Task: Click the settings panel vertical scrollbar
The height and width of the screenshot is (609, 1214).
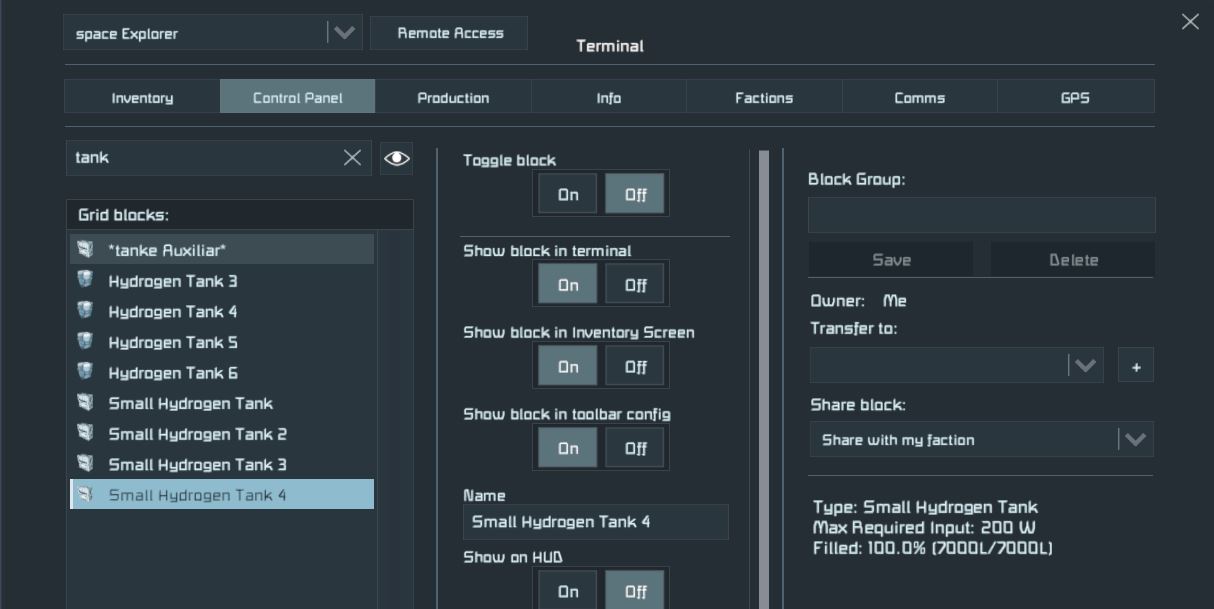Action: coord(764,380)
